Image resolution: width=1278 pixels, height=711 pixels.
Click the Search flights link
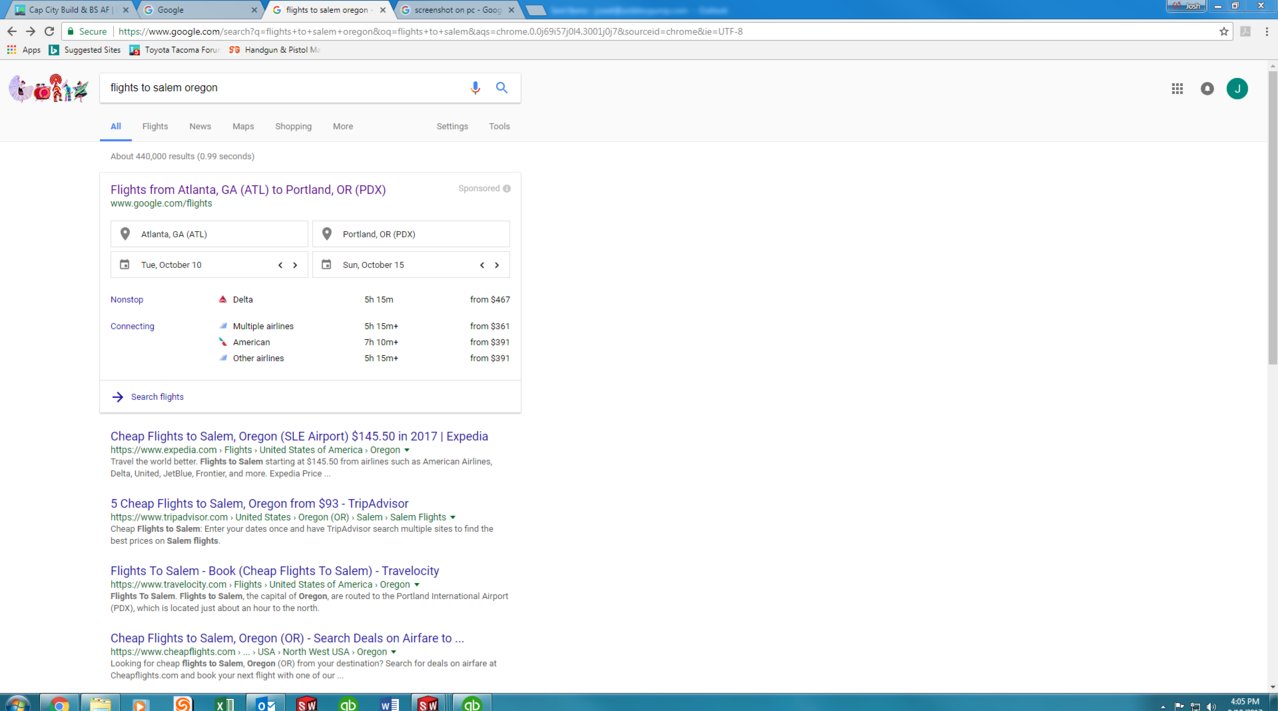tap(157, 397)
